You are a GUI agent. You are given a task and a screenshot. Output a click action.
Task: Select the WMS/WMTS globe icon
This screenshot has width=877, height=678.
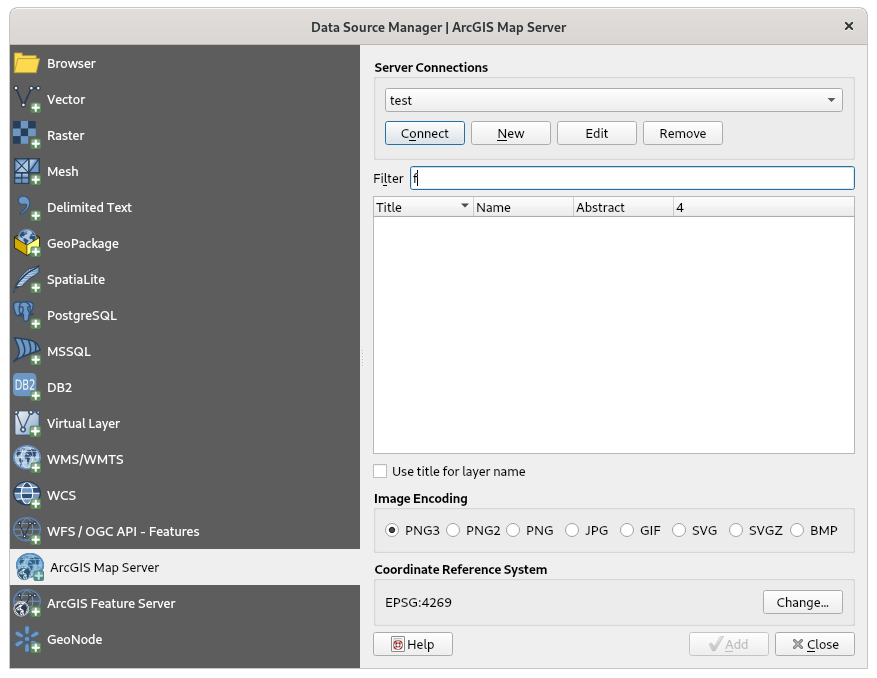pyautogui.click(x=26, y=459)
